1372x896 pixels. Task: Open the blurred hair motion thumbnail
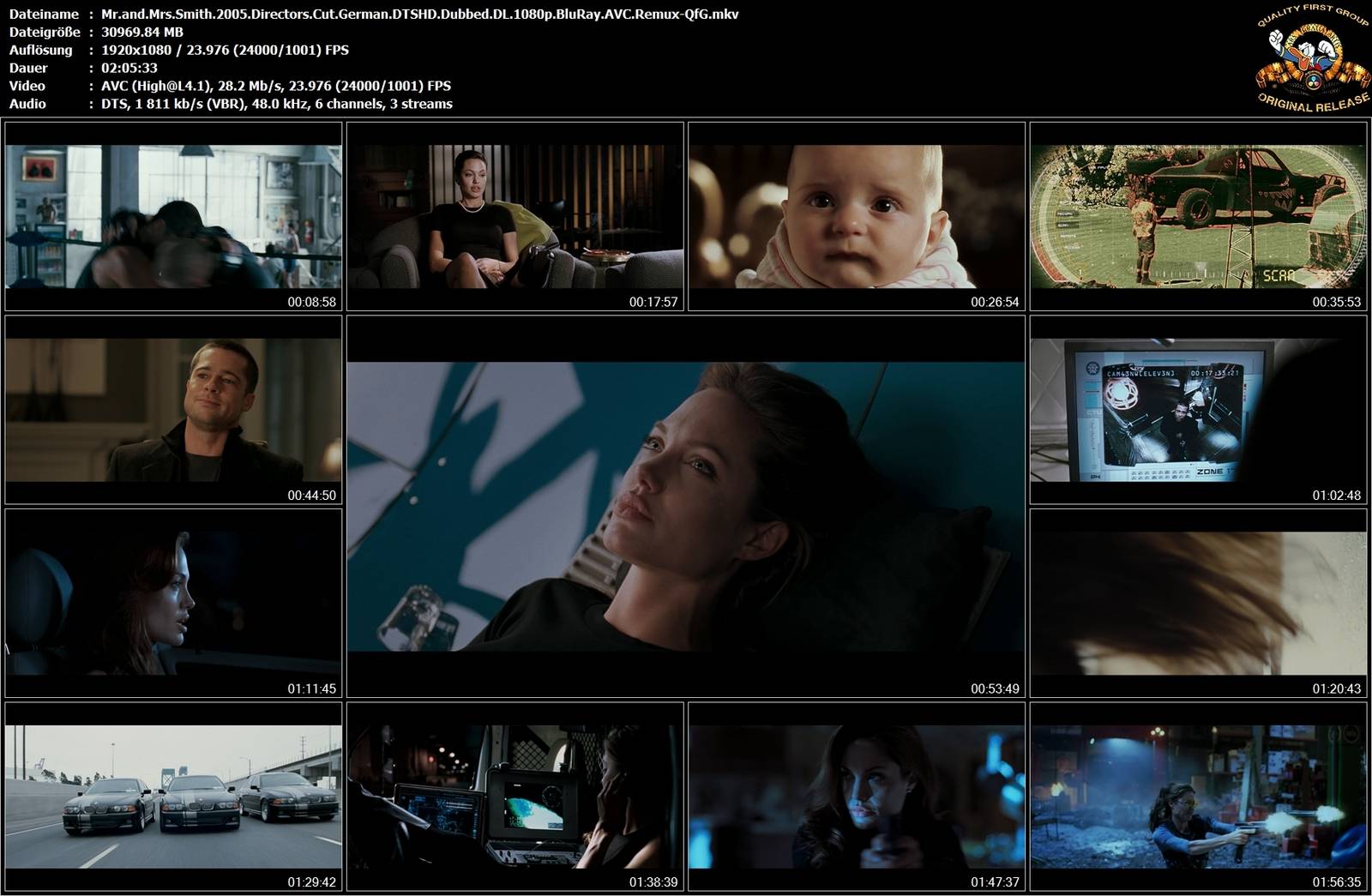coord(1198,603)
